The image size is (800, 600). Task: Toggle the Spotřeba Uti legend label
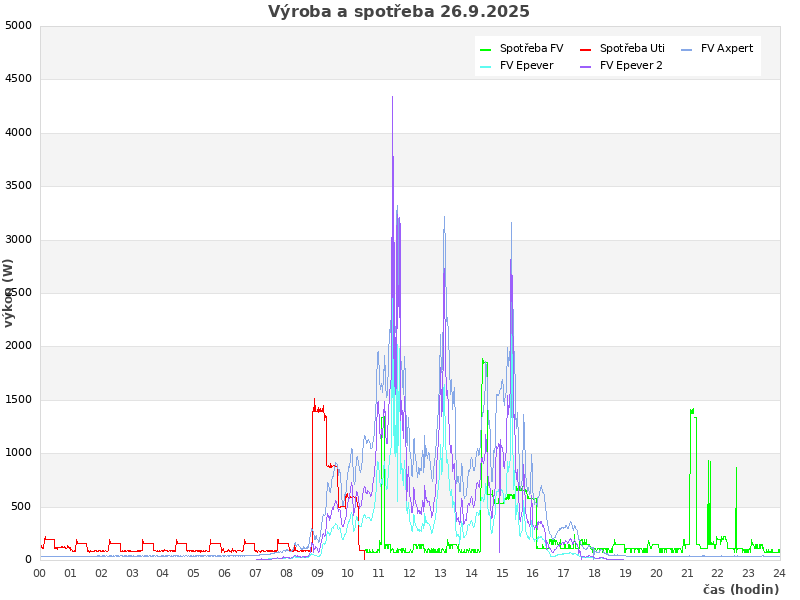coord(632,49)
